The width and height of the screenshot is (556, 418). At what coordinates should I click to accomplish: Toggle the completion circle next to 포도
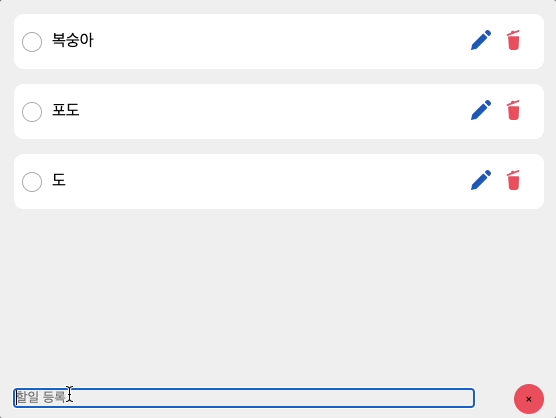coord(32,112)
